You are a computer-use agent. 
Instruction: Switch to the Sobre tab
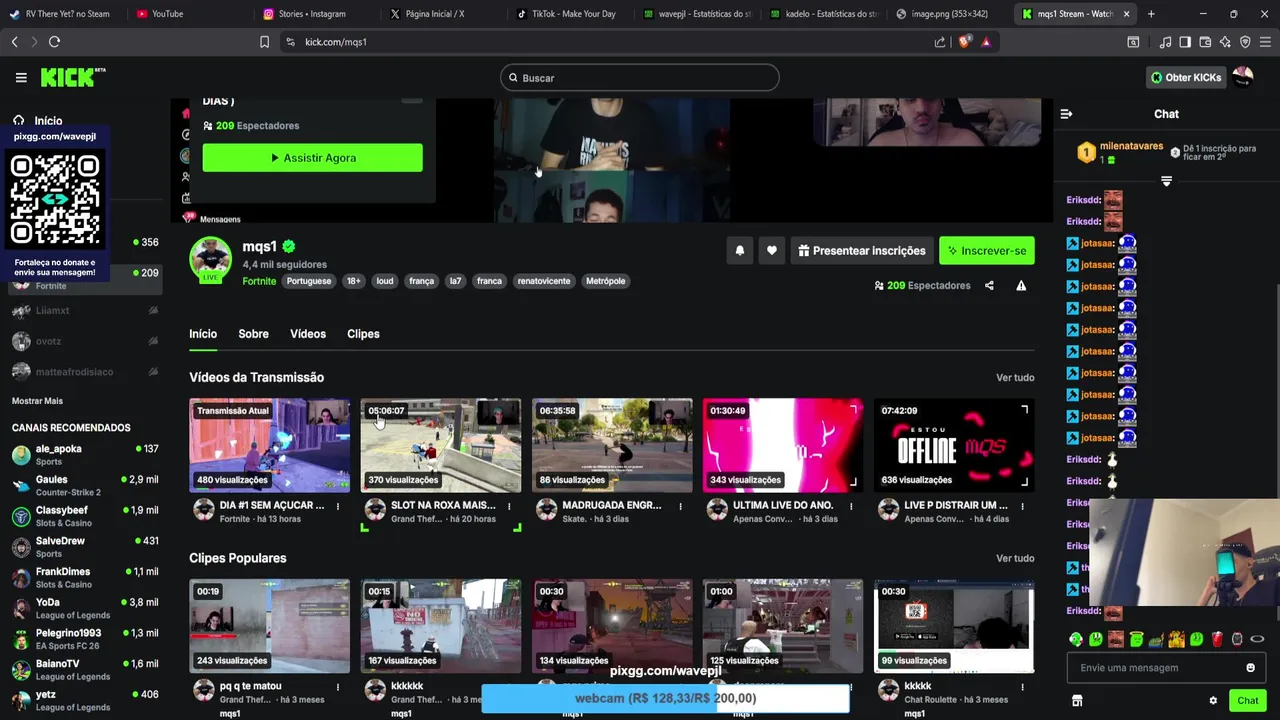point(253,334)
